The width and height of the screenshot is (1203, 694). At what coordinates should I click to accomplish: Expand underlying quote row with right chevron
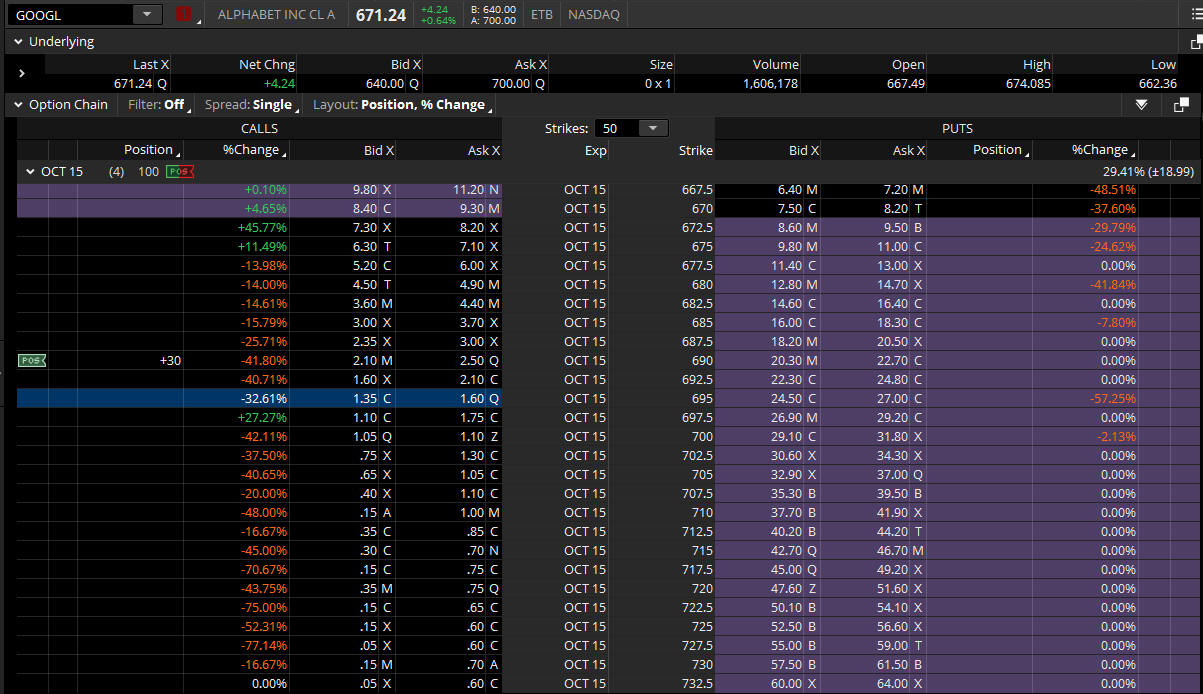22,73
